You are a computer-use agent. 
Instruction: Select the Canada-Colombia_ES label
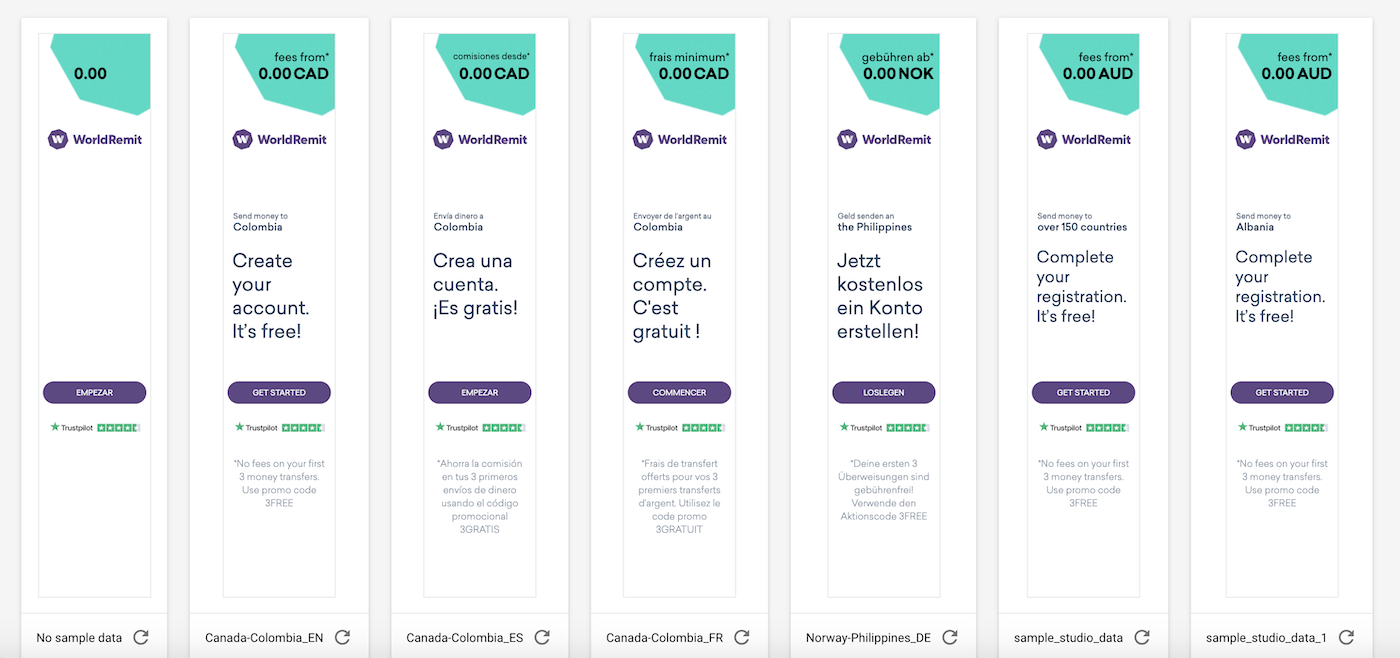[465, 637]
